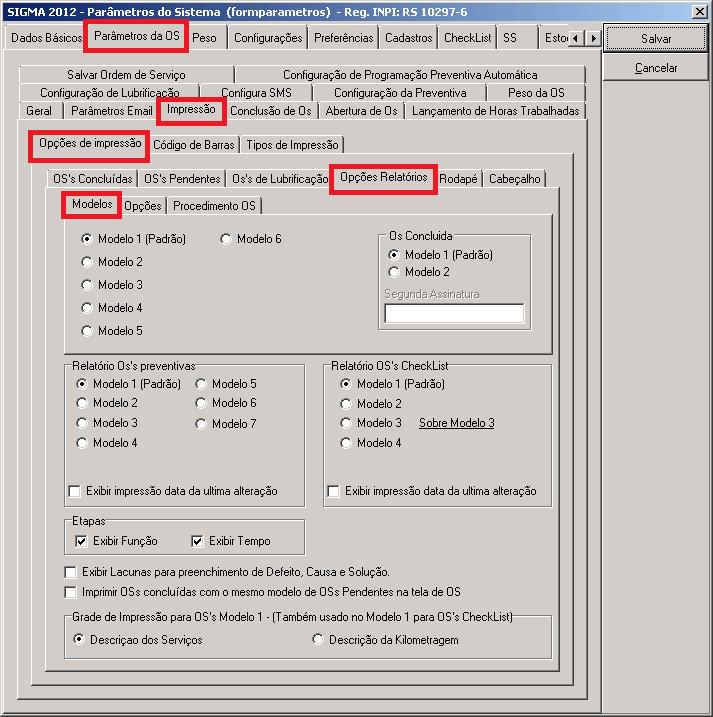Screen dimensions: 713x717
Task: Open the Código de Barras tab
Action: tap(193, 145)
